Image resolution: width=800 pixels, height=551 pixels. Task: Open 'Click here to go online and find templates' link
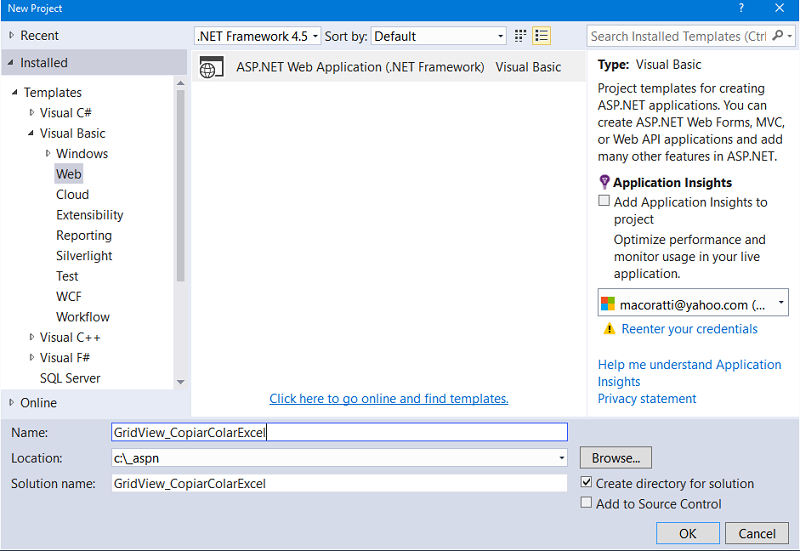(389, 398)
